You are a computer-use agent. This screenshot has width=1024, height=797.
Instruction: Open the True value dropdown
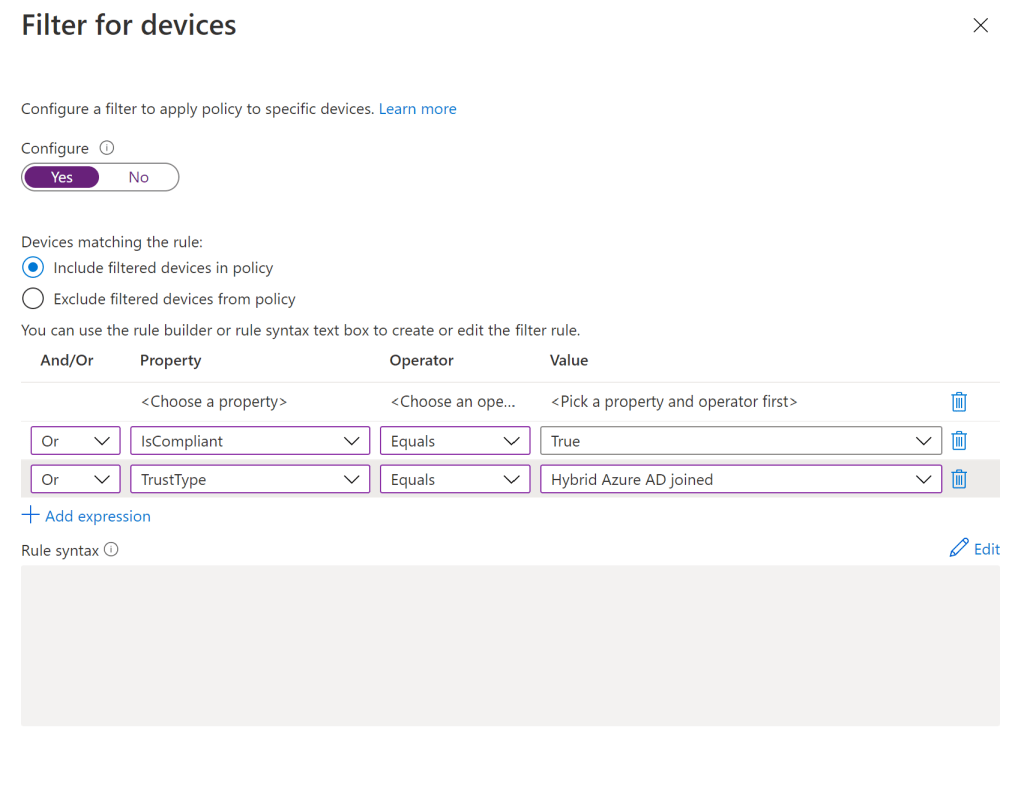[x=740, y=441]
